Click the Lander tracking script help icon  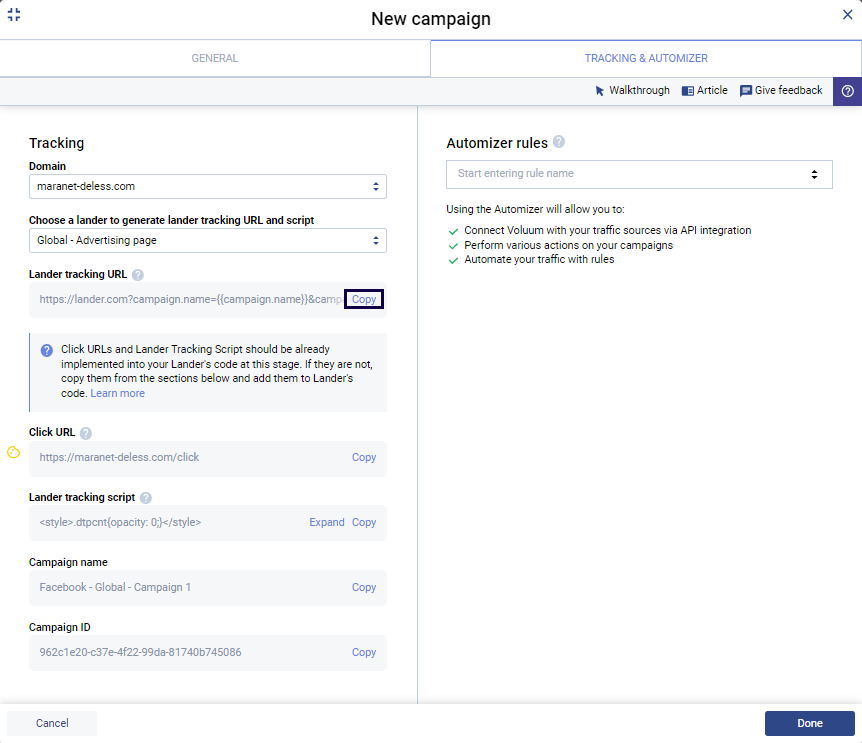click(146, 498)
